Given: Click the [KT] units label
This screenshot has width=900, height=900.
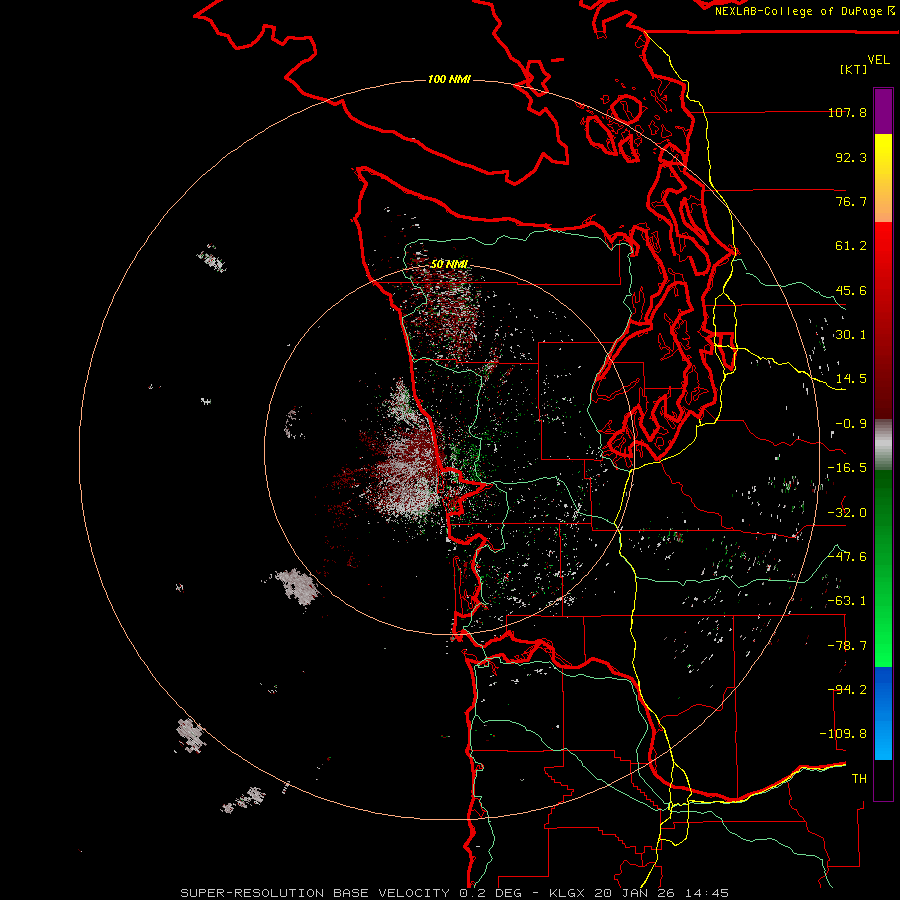Looking at the screenshot, I should click(854, 69).
